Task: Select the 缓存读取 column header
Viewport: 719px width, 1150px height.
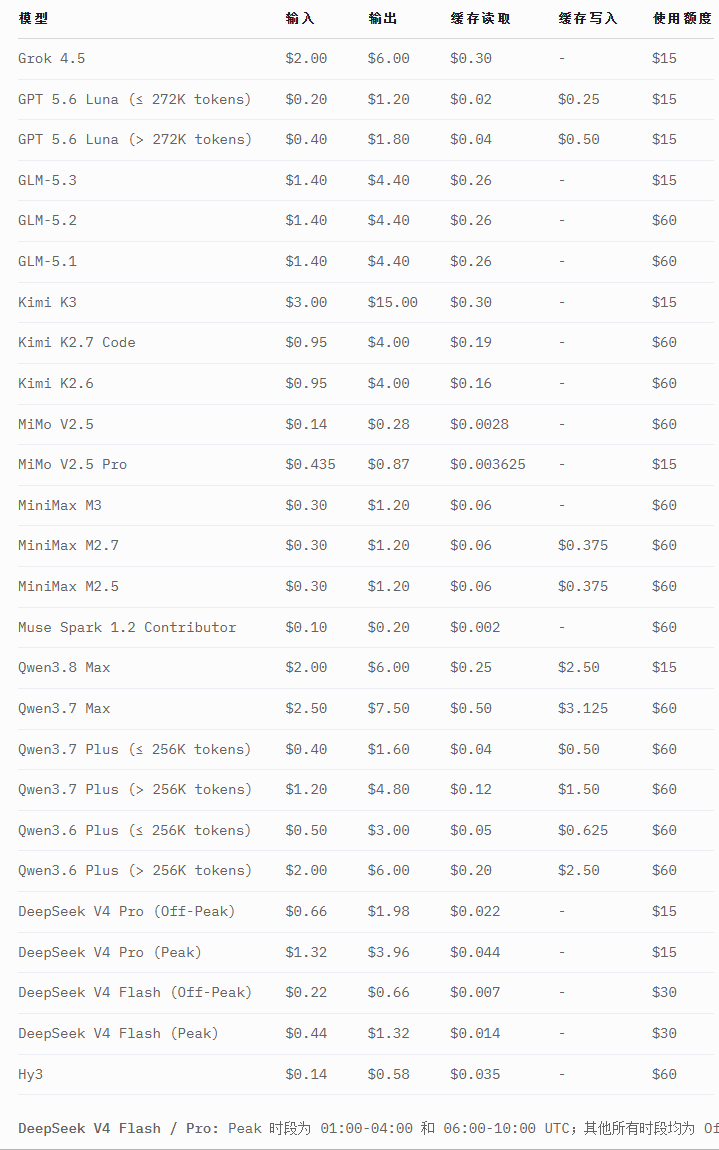Action: [480, 18]
